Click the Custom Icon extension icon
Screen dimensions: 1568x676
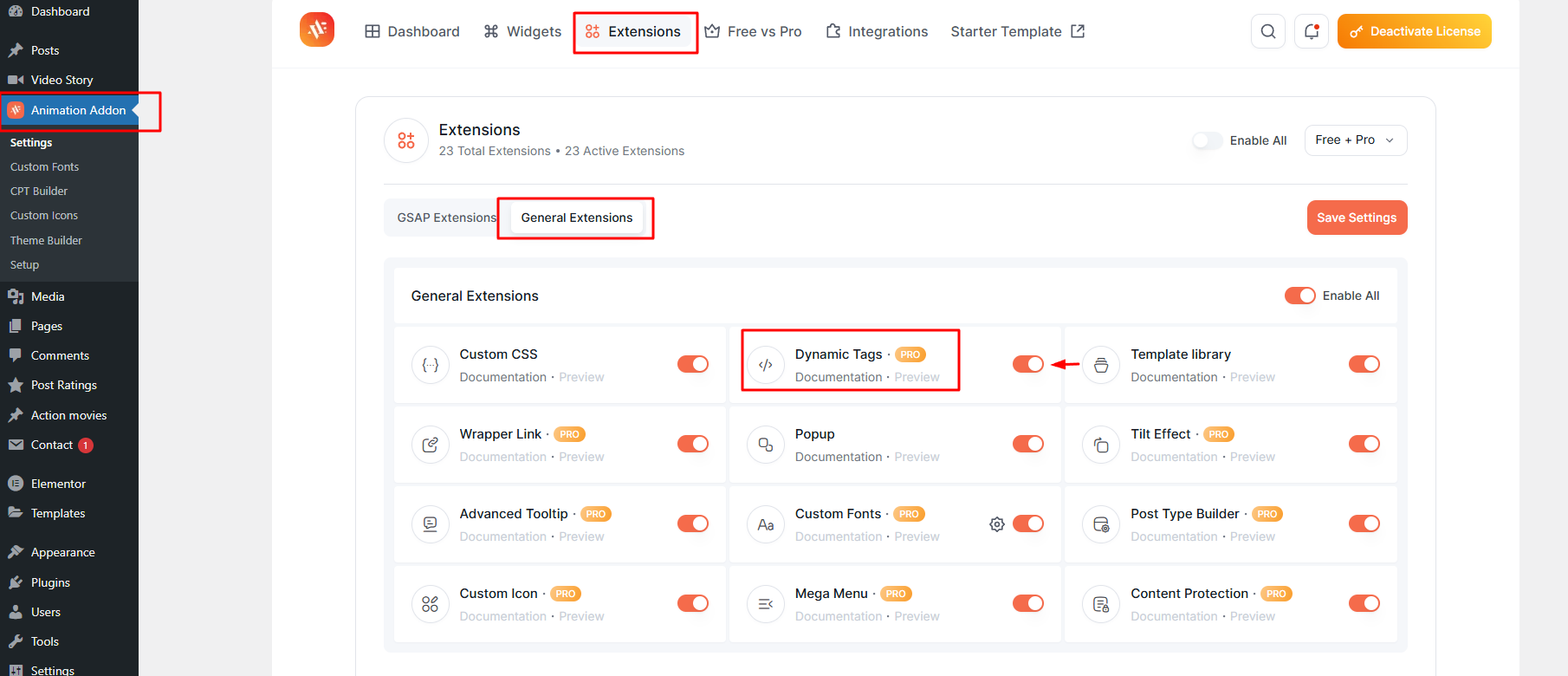click(x=431, y=604)
